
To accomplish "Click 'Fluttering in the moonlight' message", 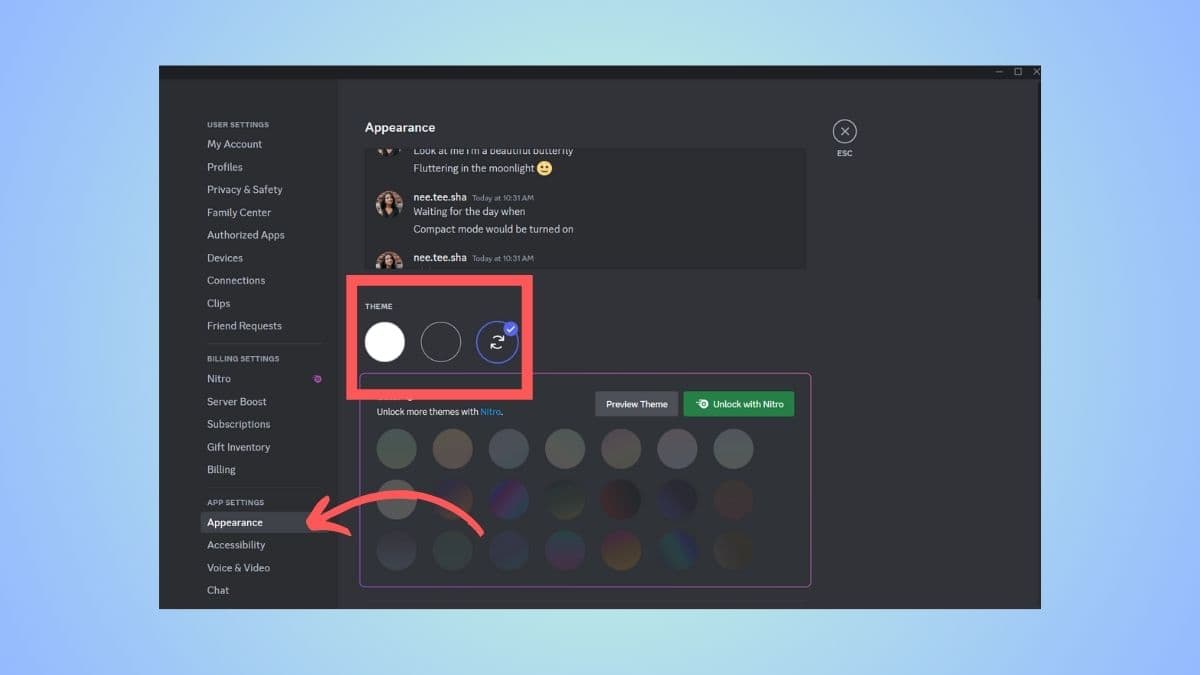I will [x=474, y=169].
